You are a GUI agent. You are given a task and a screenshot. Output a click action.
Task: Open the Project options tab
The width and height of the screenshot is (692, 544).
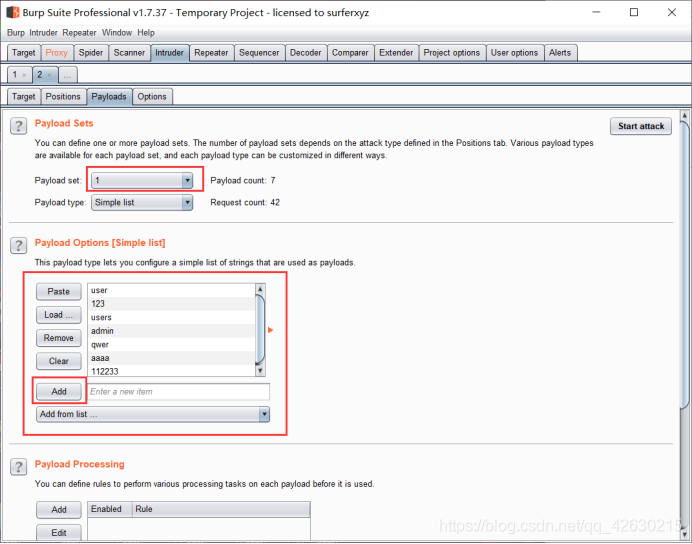tap(452, 53)
